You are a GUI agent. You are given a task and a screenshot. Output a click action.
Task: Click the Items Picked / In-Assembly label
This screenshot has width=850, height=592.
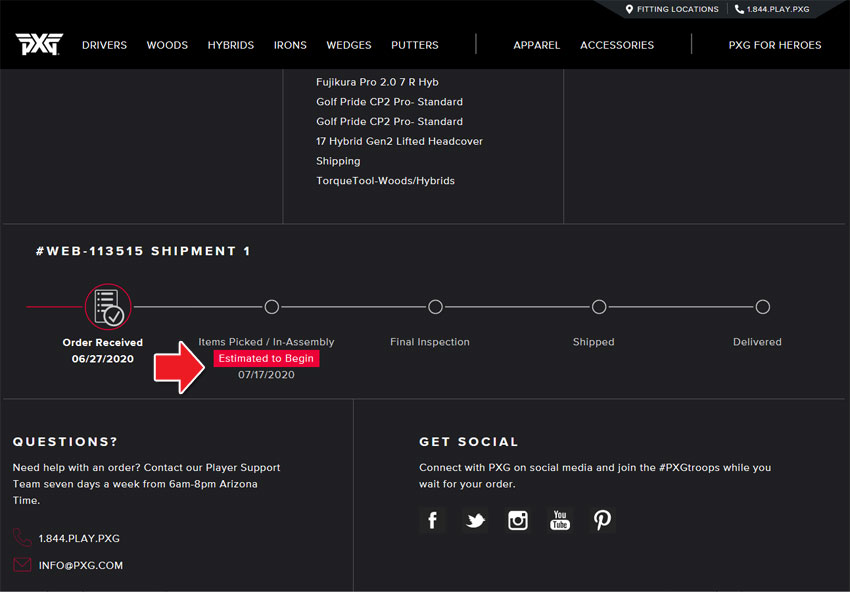click(266, 342)
